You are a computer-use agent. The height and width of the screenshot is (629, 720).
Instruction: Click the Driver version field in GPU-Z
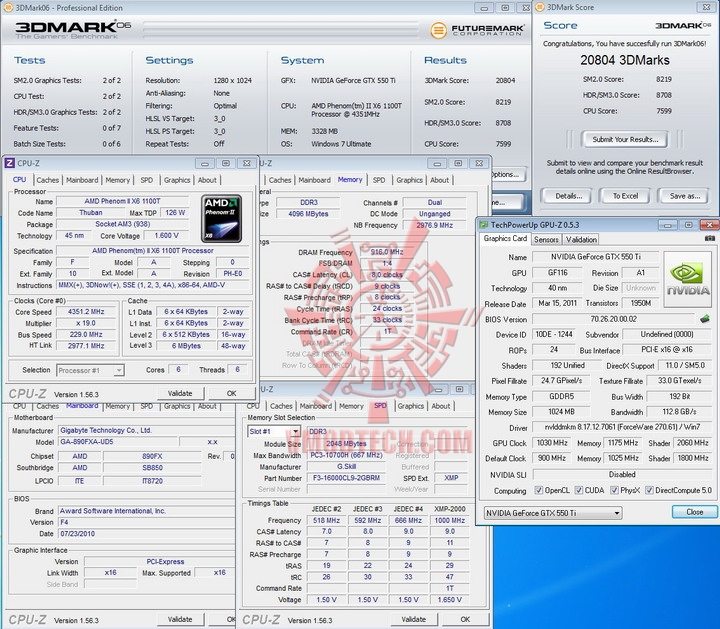click(622, 427)
